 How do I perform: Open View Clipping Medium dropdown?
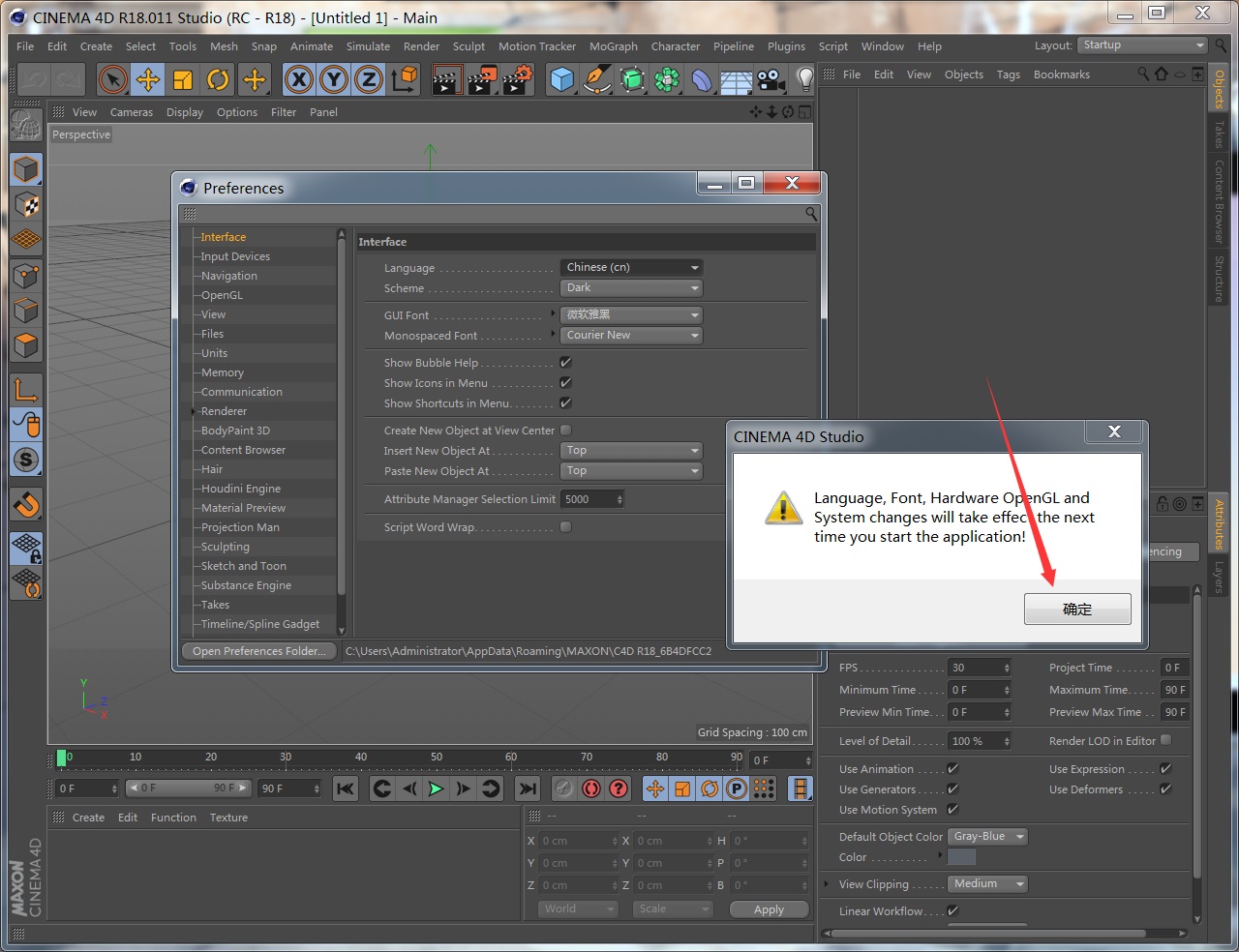click(x=987, y=883)
